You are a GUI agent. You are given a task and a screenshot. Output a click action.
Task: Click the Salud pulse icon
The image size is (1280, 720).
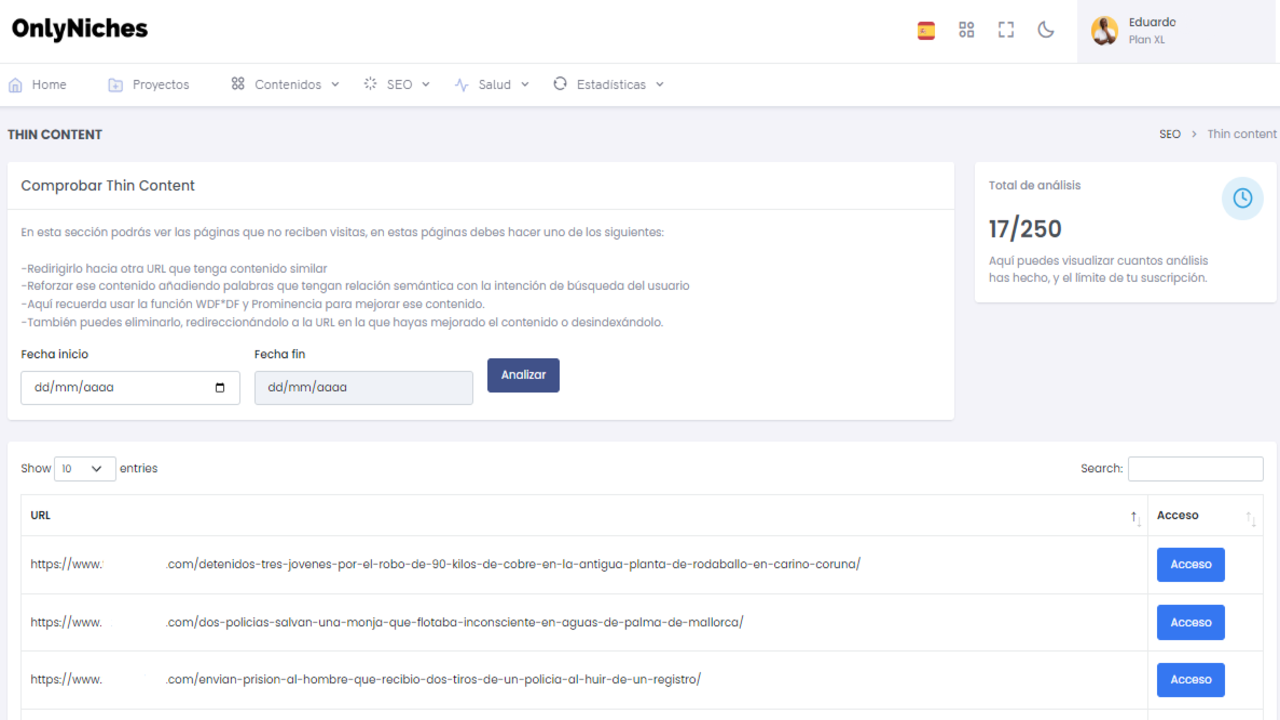click(461, 85)
